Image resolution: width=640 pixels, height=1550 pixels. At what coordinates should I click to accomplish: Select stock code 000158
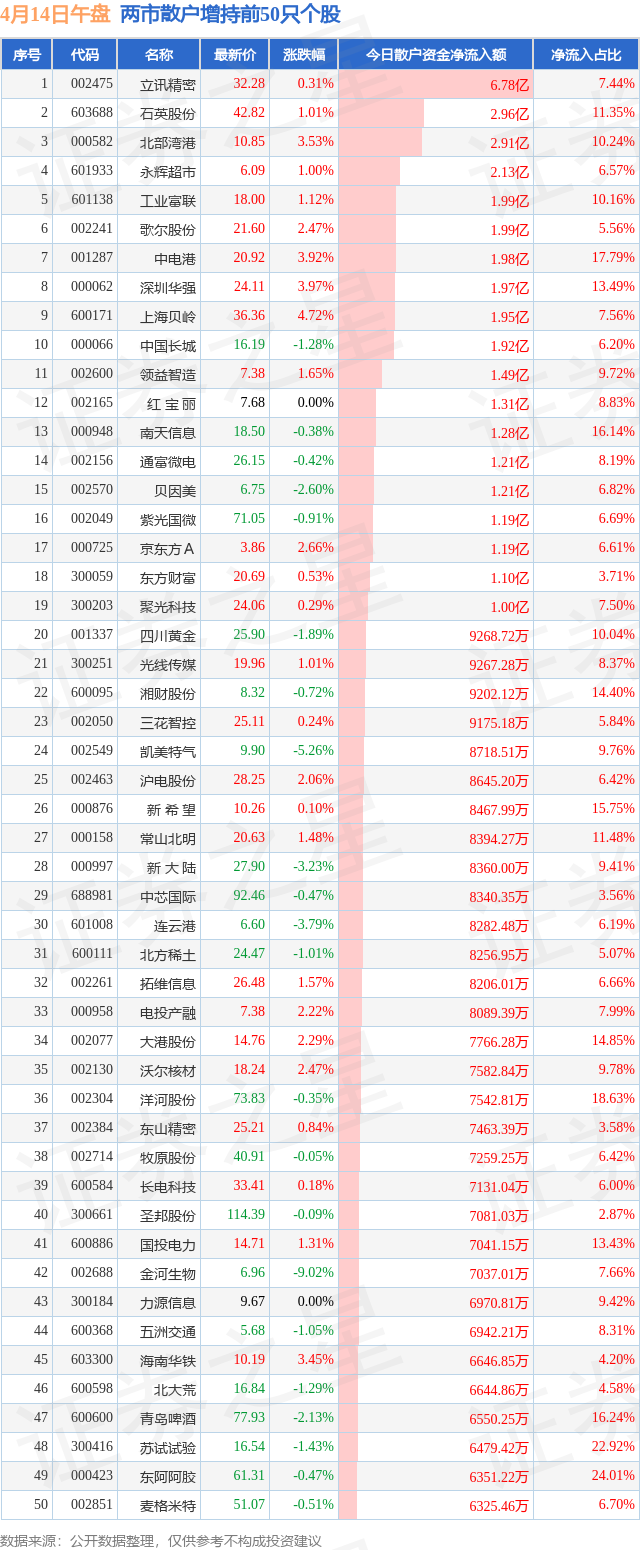92,838
